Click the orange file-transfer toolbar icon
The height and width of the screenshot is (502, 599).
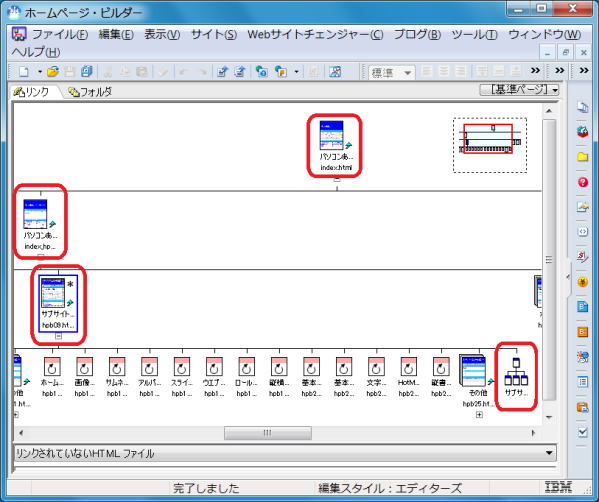coord(281,71)
